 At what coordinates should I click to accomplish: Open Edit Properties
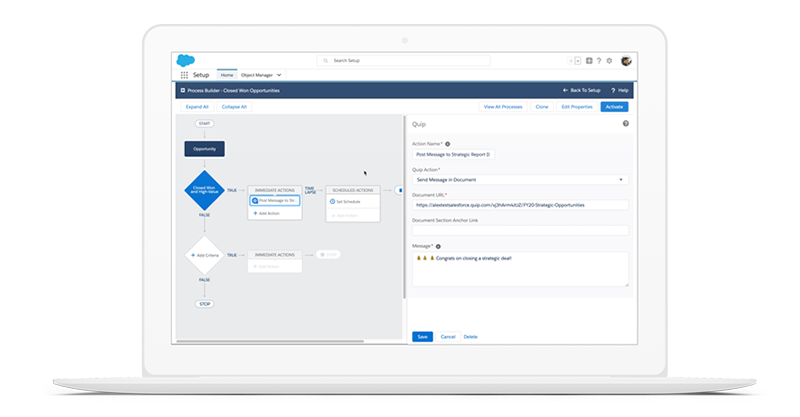[x=577, y=107]
